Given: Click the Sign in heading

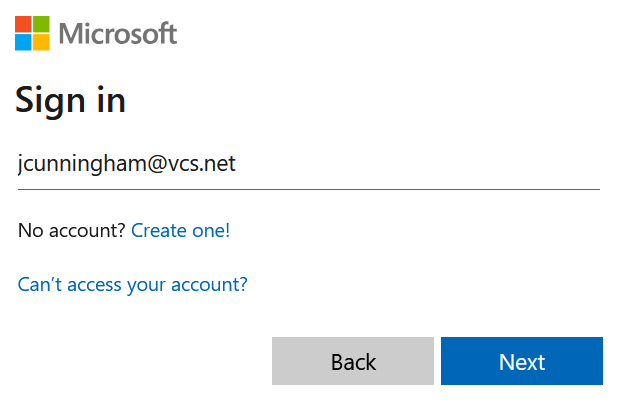Looking at the screenshot, I should pos(70,101).
